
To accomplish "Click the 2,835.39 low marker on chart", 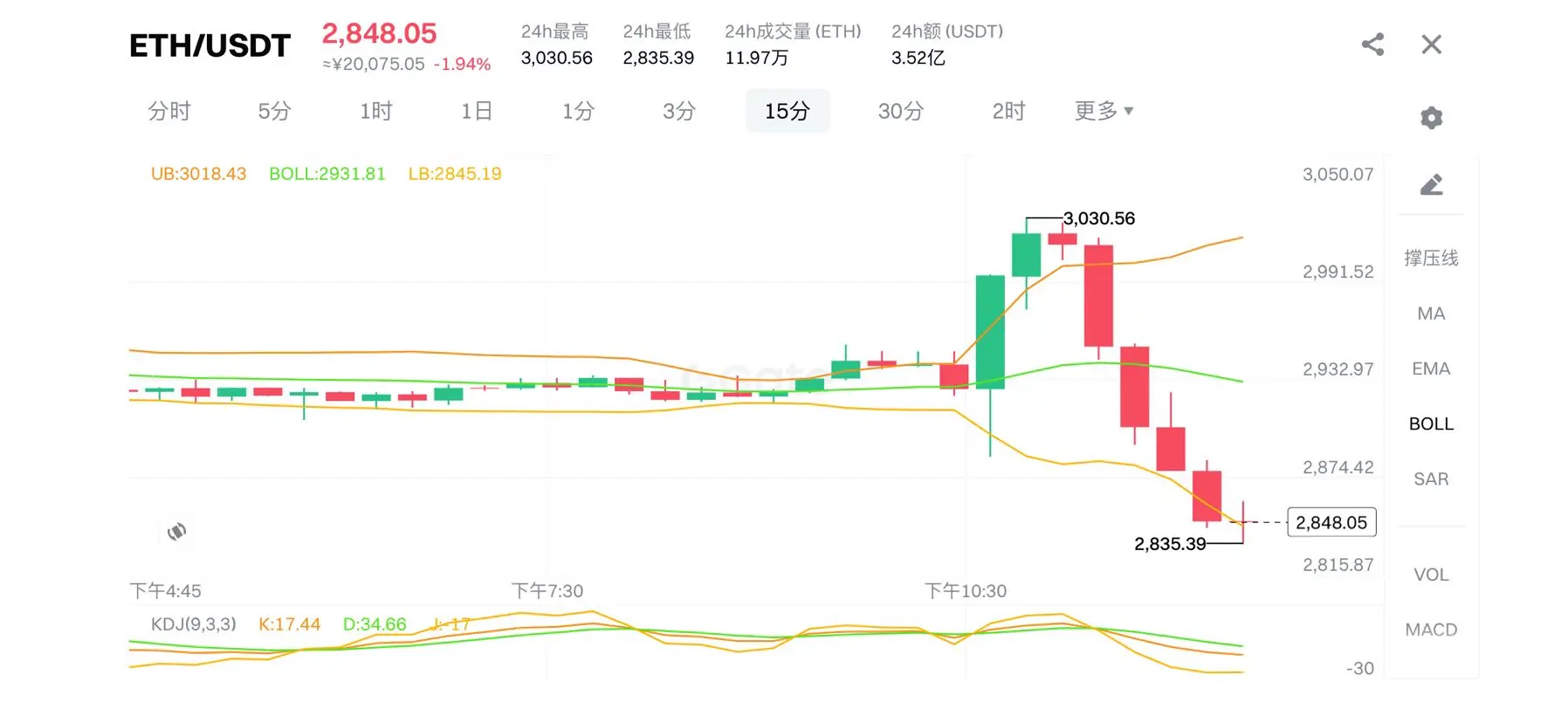I will [1170, 544].
